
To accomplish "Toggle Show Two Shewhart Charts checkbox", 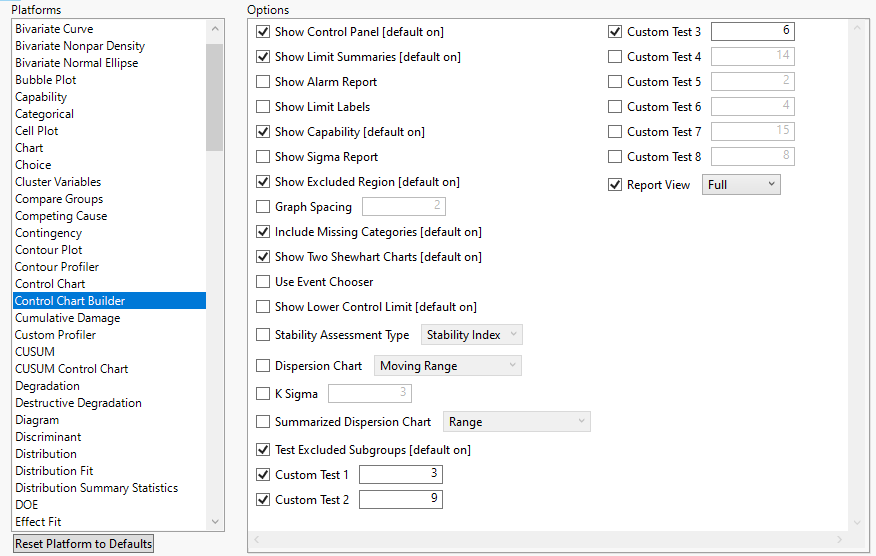I will (x=263, y=257).
